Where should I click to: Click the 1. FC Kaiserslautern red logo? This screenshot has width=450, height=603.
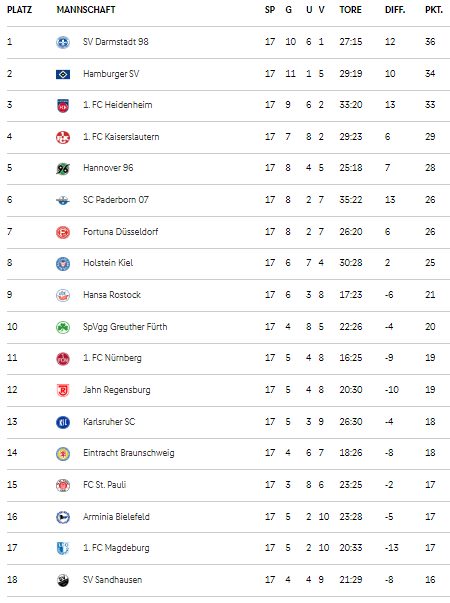(63, 137)
